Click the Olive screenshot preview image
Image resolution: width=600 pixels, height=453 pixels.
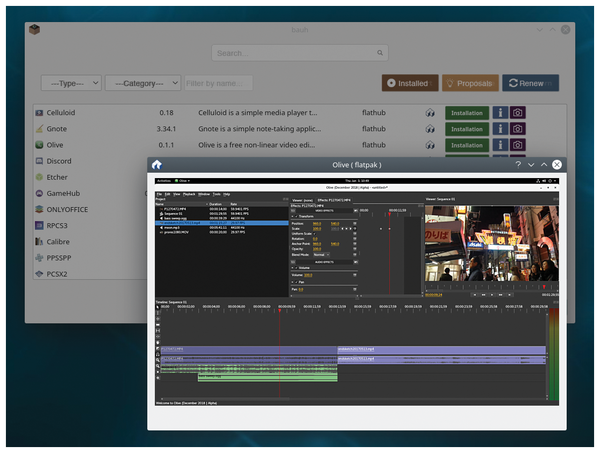tap(357, 292)
